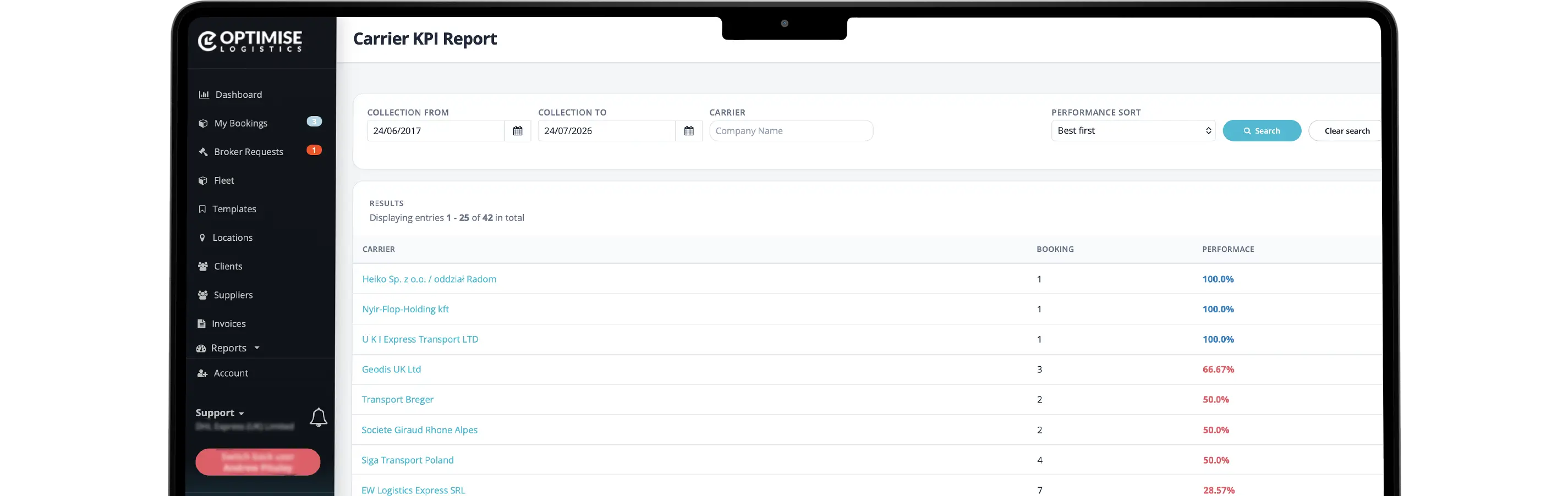This screenshot has width=1568, height=496.
Task: Click the Locations pin icon
Action: [202, 238]
